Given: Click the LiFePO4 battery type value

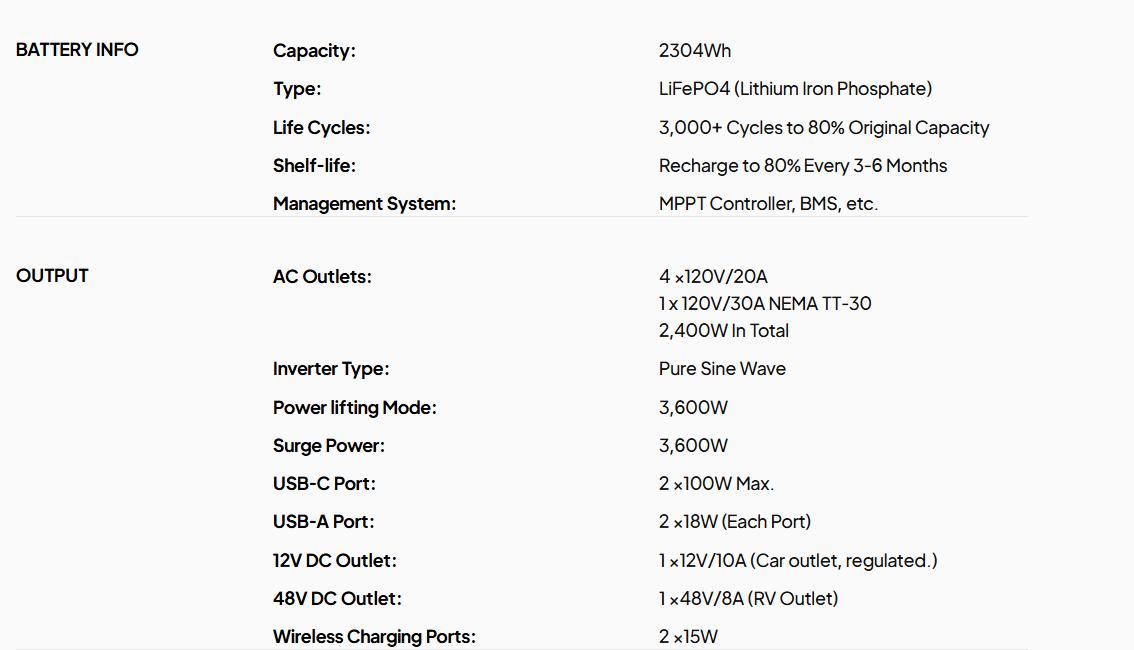Looking at the screenshot, I should tap(795, 89).
